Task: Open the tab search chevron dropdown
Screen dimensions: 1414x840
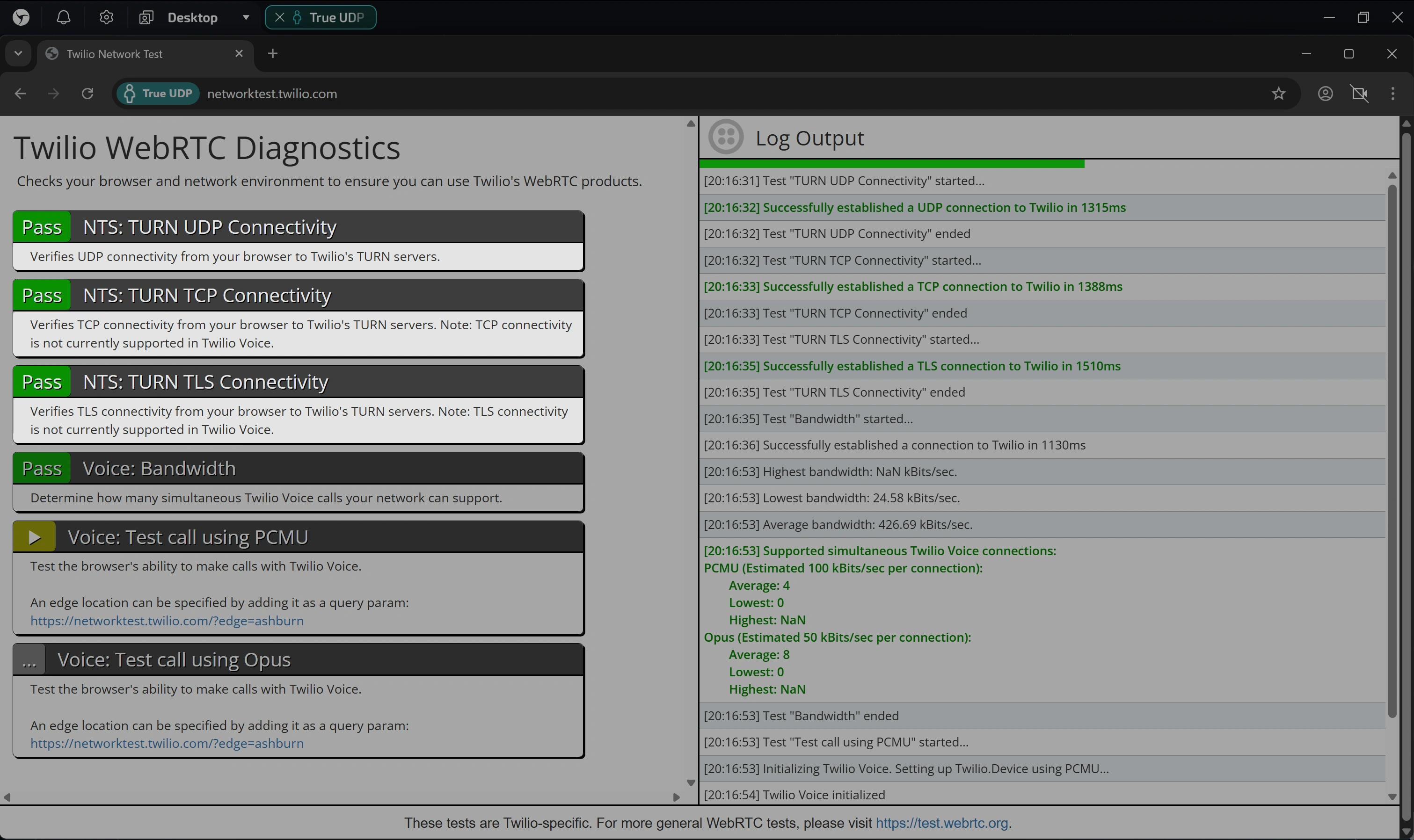Action: (x=18, y=54)
